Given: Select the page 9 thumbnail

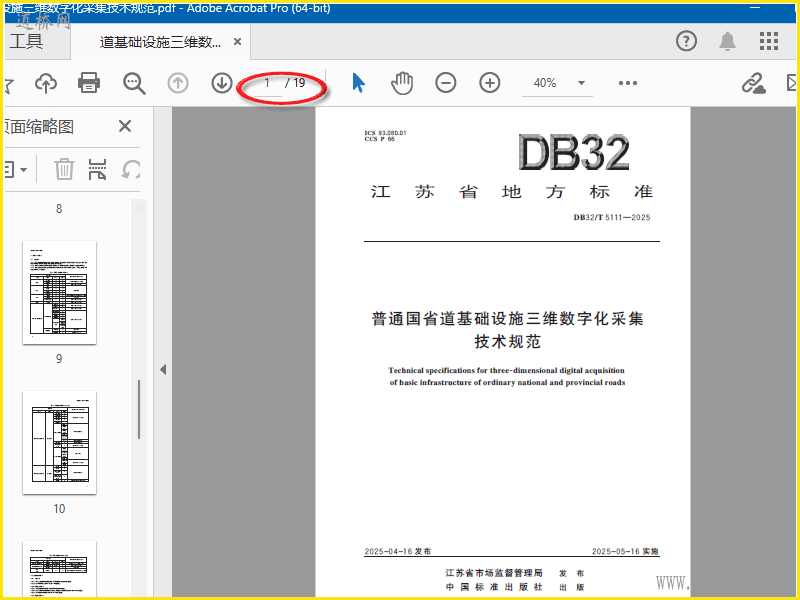Looking at the screenshot, I should [x=60, y=292].
